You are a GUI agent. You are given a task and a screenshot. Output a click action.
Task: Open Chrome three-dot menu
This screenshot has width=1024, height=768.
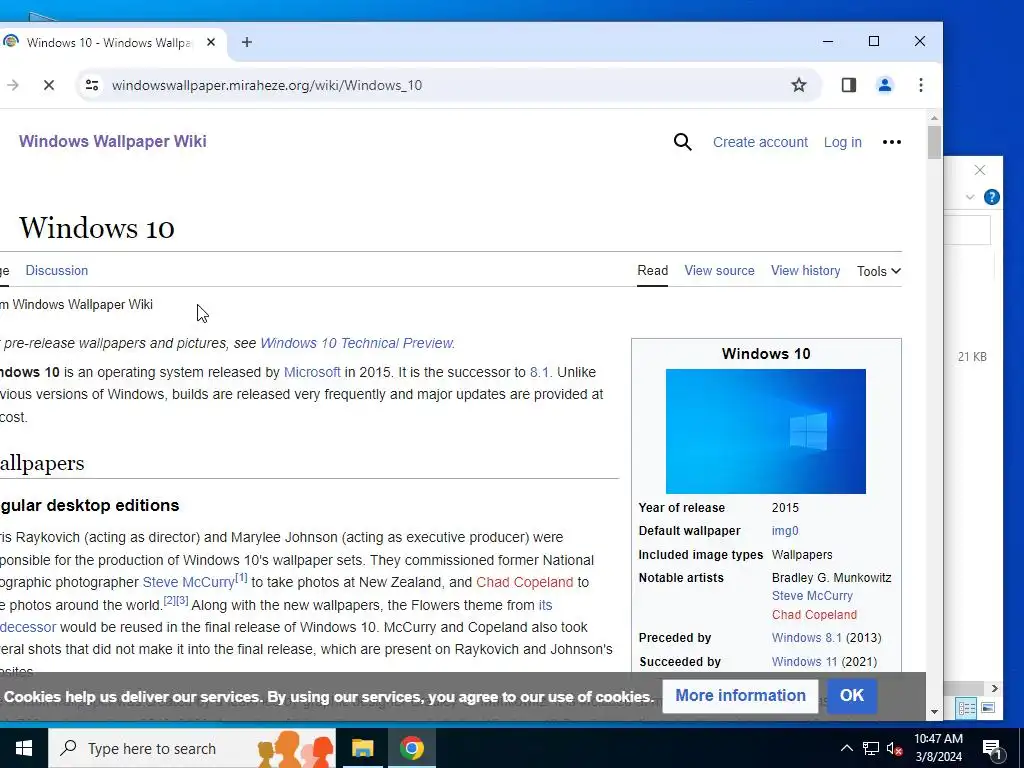click(921, 85)
